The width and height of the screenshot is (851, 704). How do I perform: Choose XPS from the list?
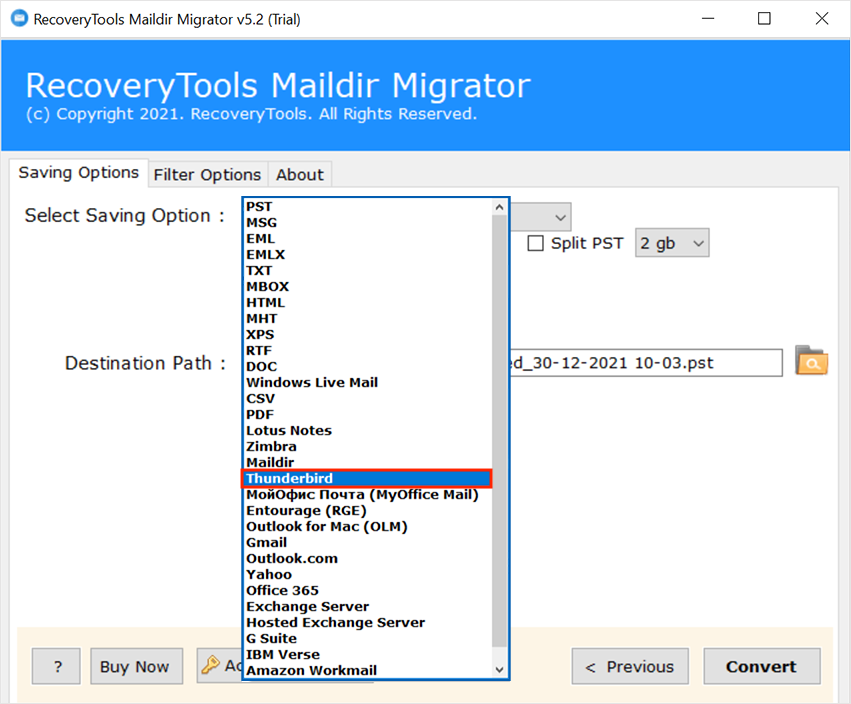pyautogui.click(x=367, y=335)
